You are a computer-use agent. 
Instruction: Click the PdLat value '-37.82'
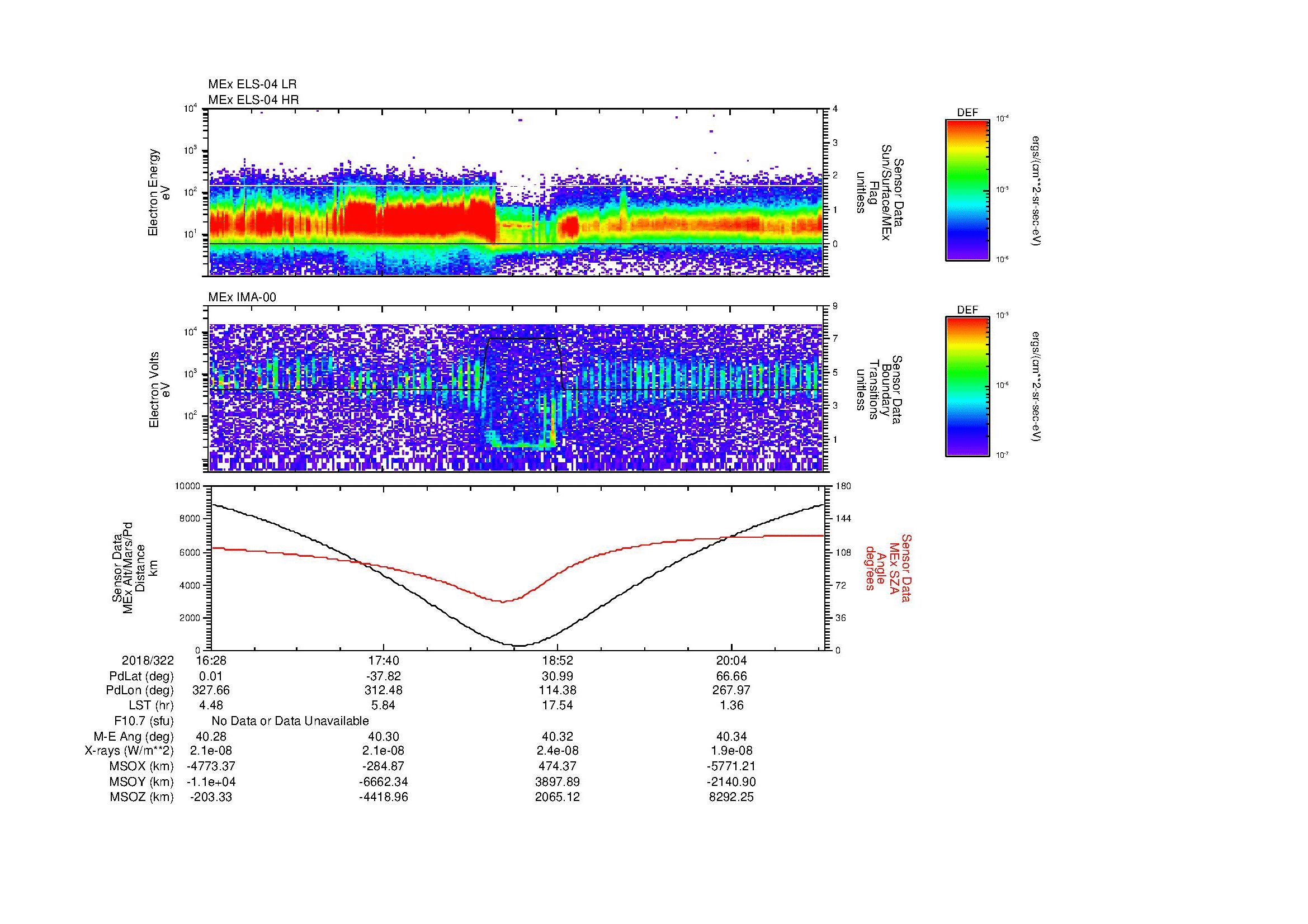tap(384, 676)
